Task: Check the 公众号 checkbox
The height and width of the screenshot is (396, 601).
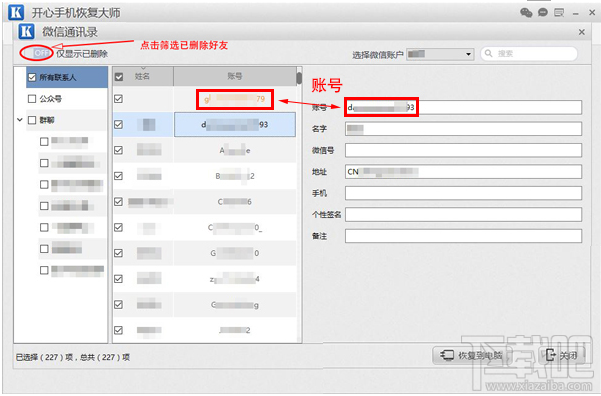Action: (32, 99)
